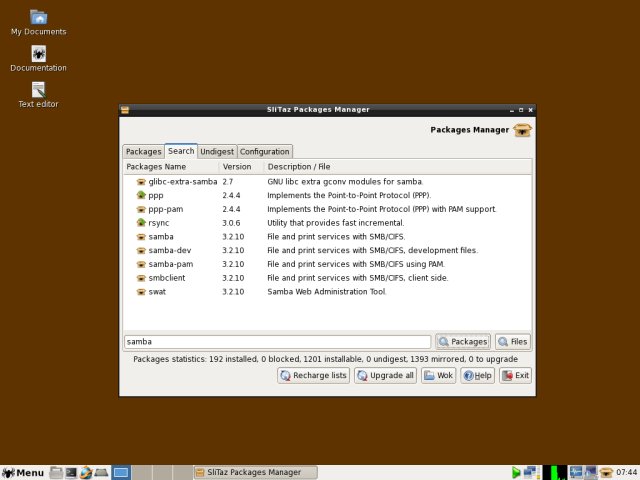Click the package icon beside smbclient
This screenshot has height=480, width=640.
[141, 278]
